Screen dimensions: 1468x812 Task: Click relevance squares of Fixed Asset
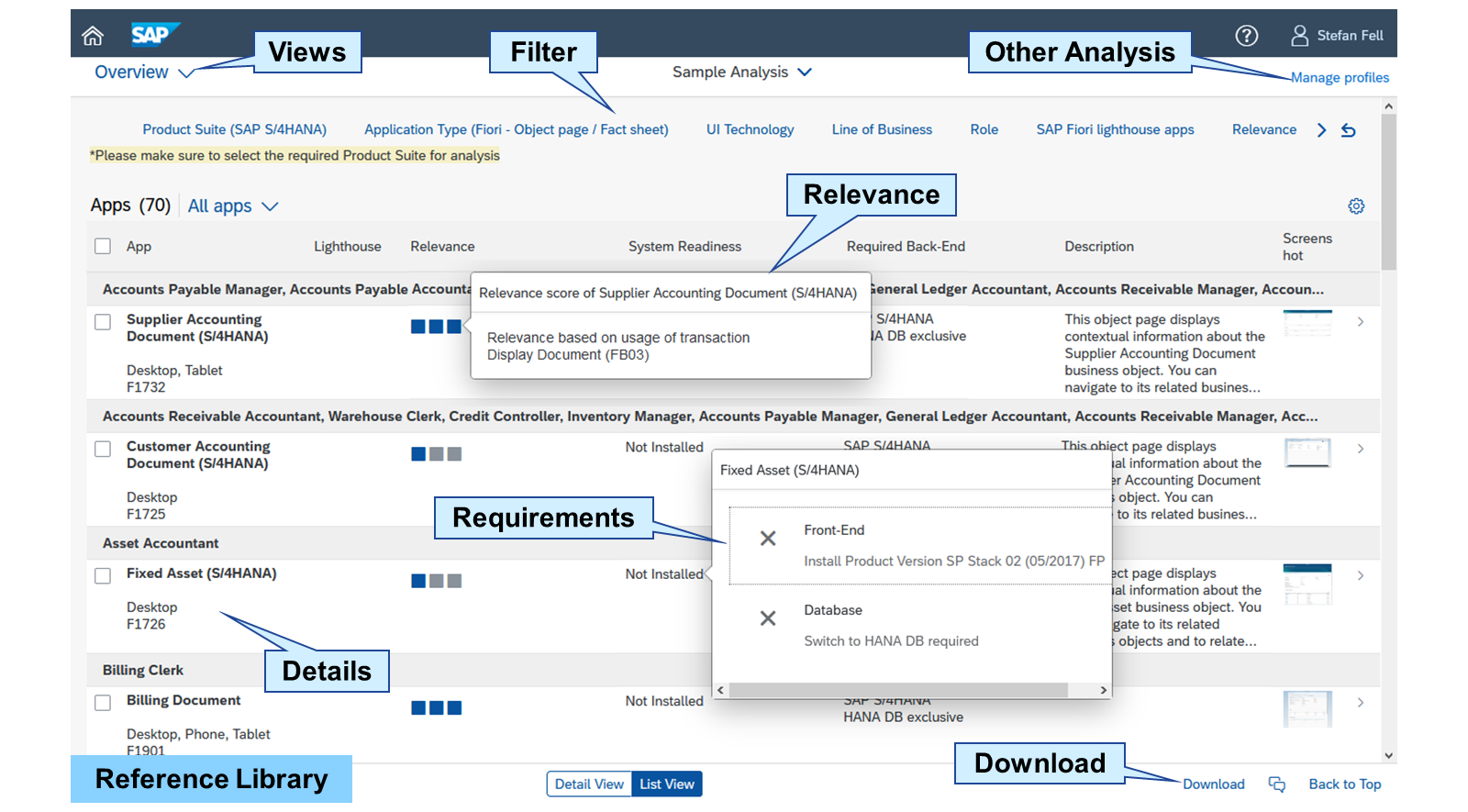(x=436, y=581)
